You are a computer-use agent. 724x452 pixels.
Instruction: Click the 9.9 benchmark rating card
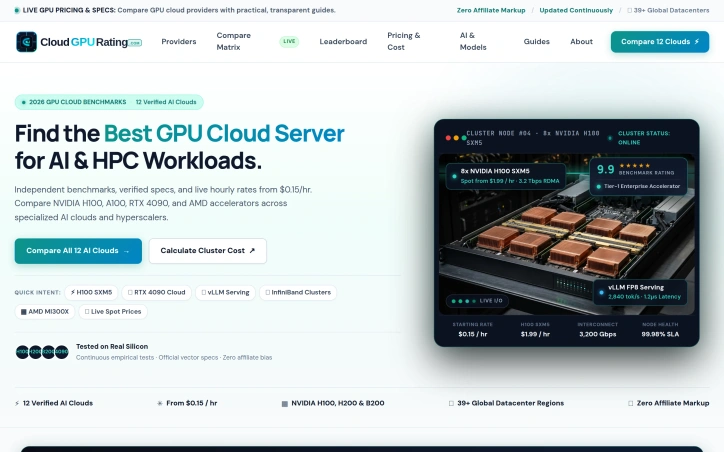pyautogui.click(x=638, y=176)
